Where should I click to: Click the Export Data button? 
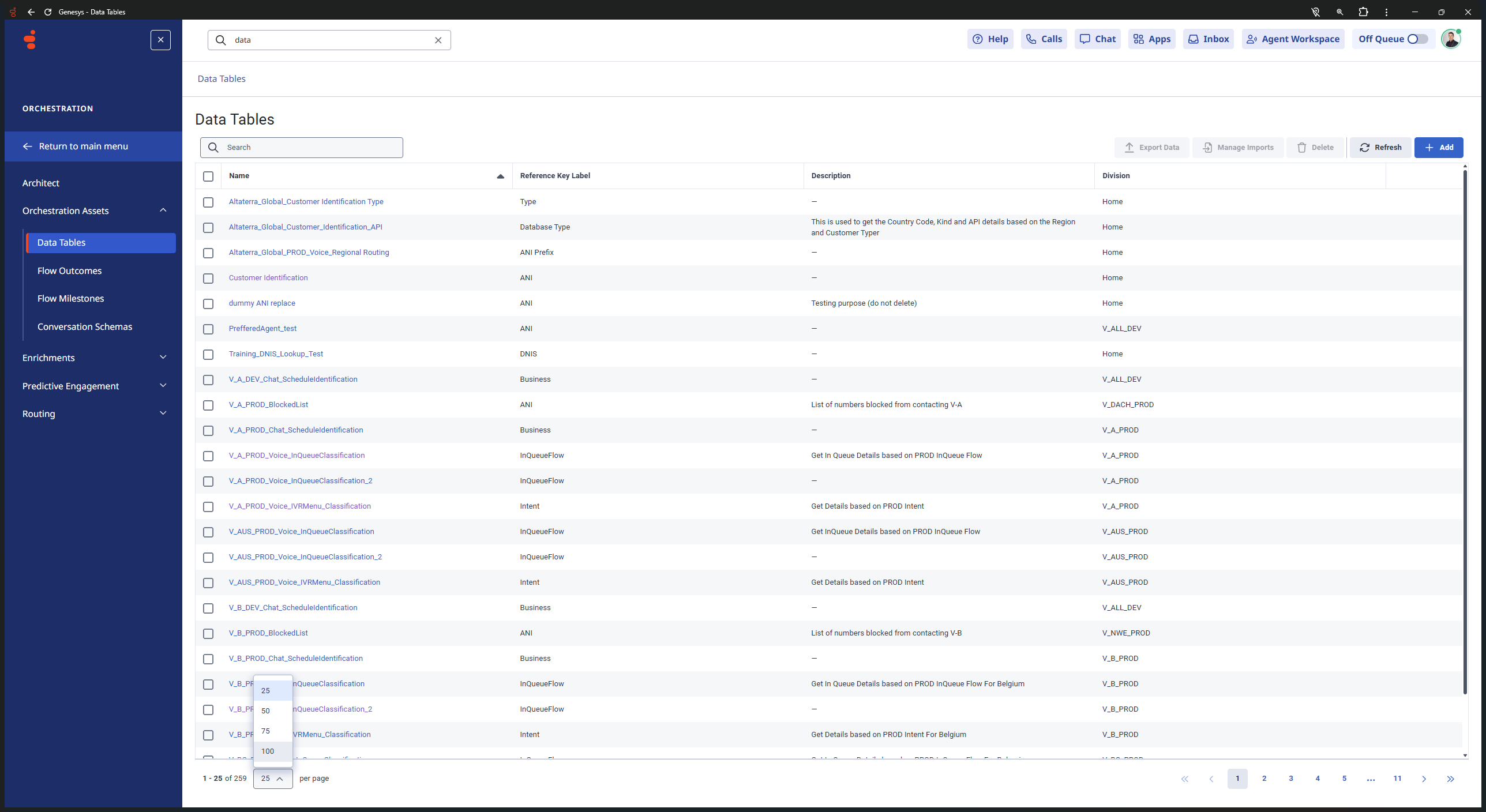[1151, 147]
